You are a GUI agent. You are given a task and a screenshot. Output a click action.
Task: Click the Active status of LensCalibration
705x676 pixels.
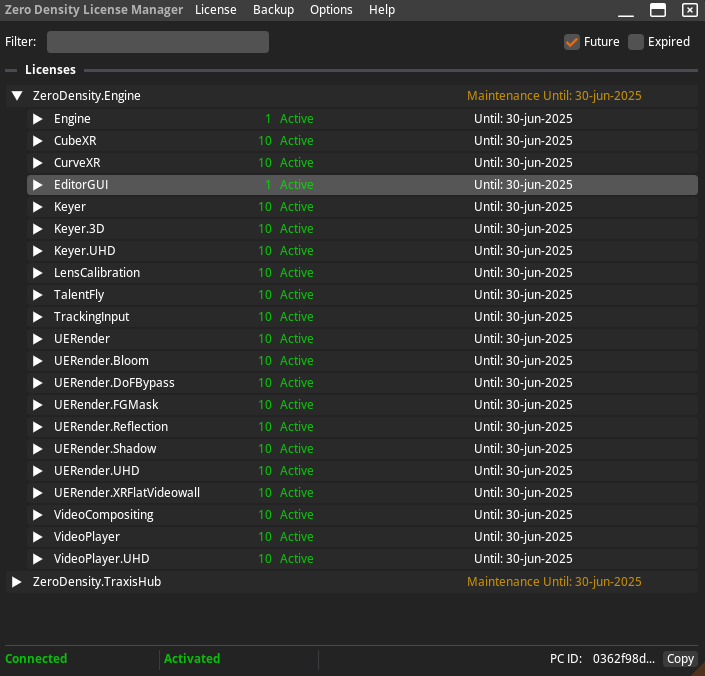click(296, 273)
